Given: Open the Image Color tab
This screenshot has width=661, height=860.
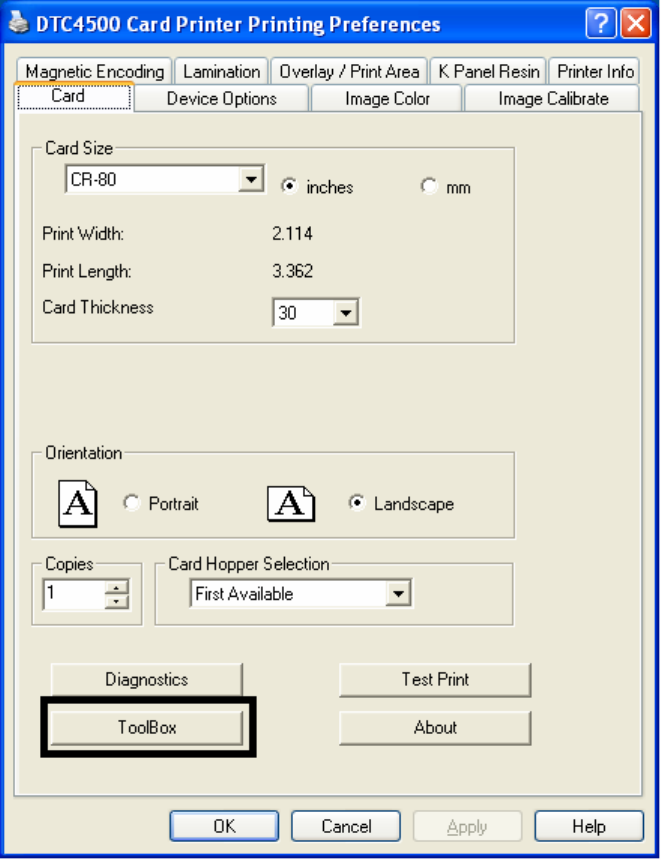Looking at the screenshot, I should tap(387, 99).
